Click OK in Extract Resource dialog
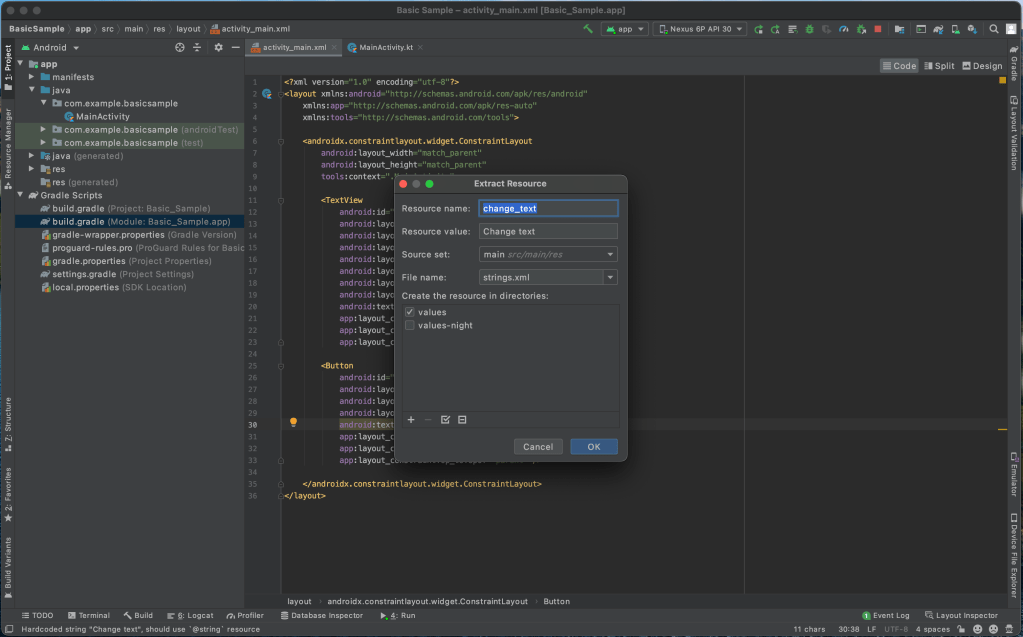The height and width of the screenshot is (637, 1023). tap(593, 447)
